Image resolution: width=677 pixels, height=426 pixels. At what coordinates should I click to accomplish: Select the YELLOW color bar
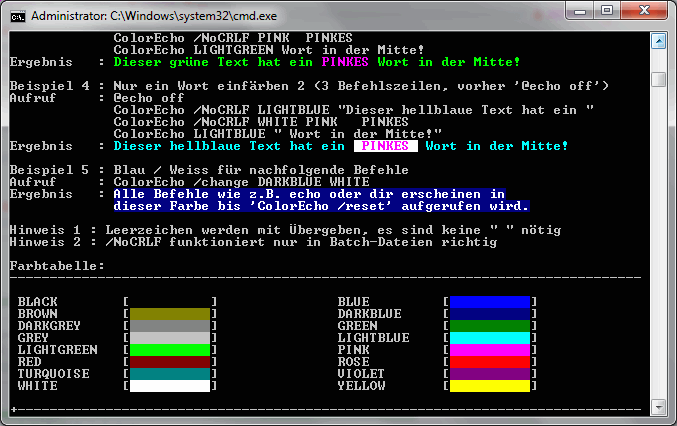pos(489,386)
